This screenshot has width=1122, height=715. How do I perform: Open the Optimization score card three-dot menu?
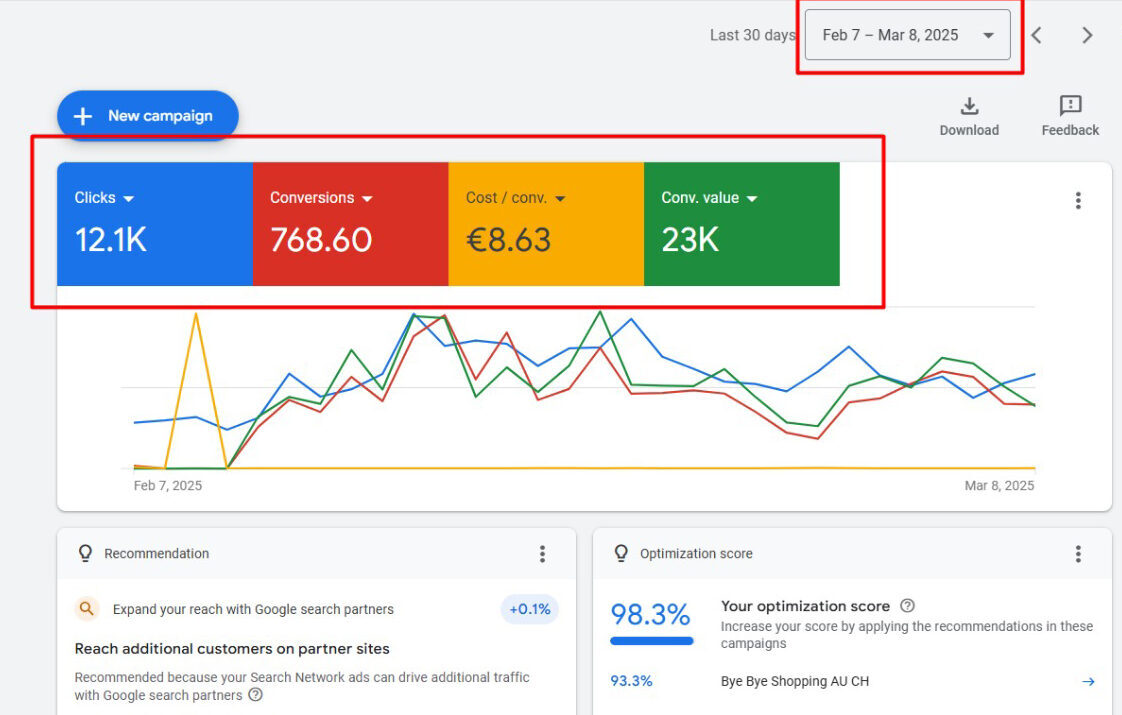click(x=1078, y=553)
